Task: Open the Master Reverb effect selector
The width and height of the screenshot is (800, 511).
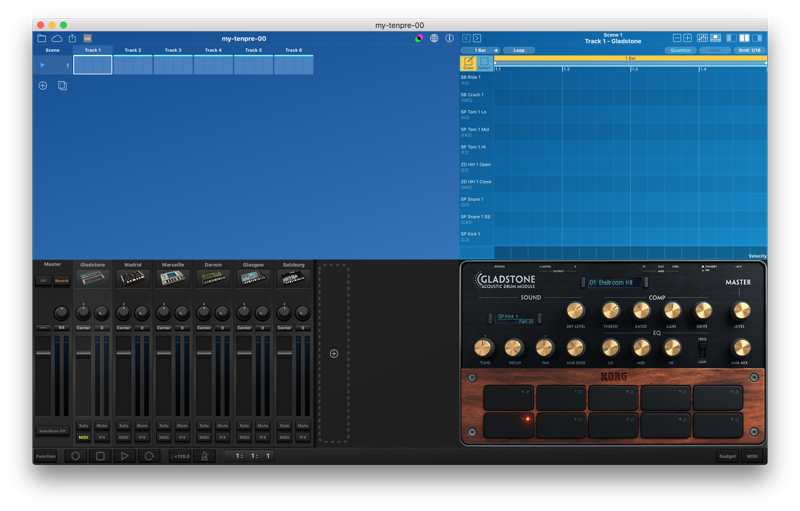Action: pyautogui.click(x=62, y=280)
